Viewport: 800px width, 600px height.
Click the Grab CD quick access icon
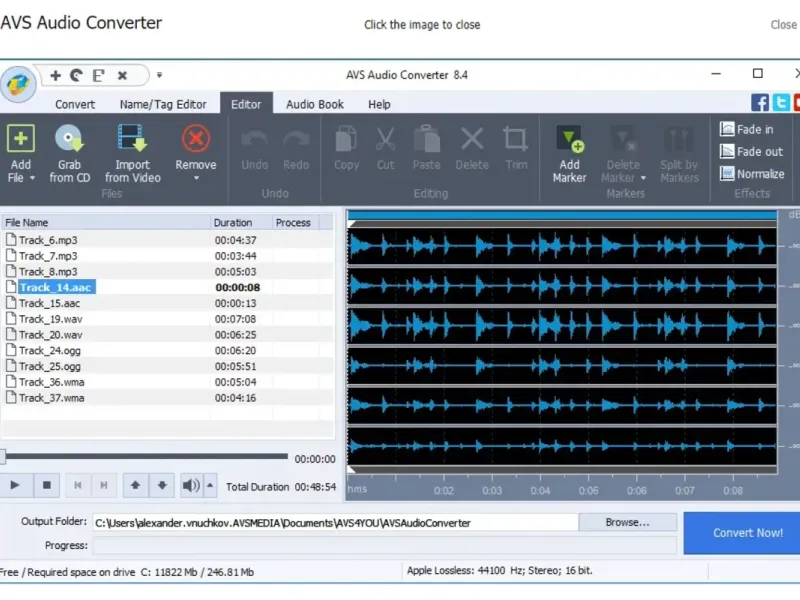(x=77, y=76)
